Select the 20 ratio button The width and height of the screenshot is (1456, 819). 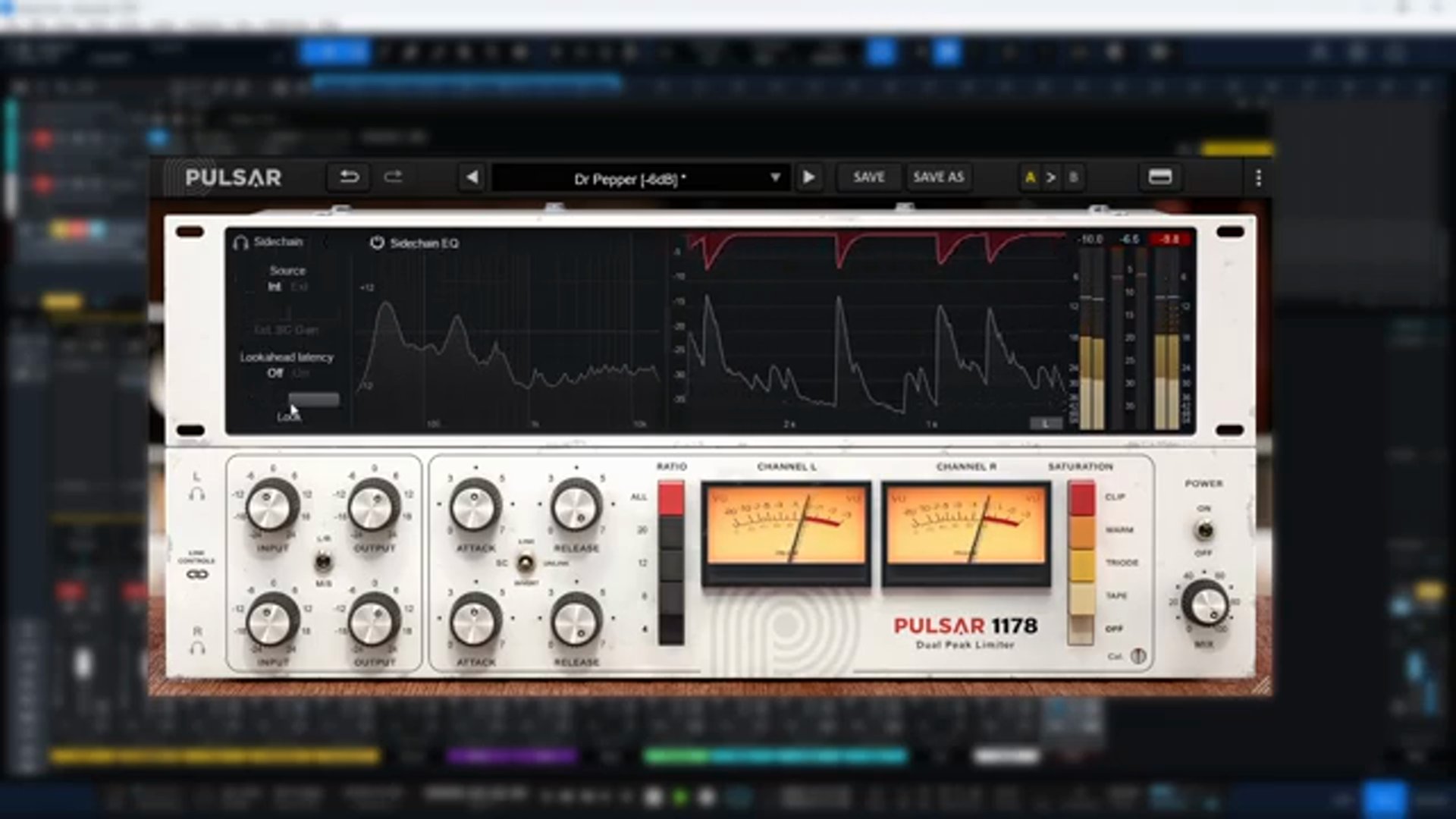671,532
